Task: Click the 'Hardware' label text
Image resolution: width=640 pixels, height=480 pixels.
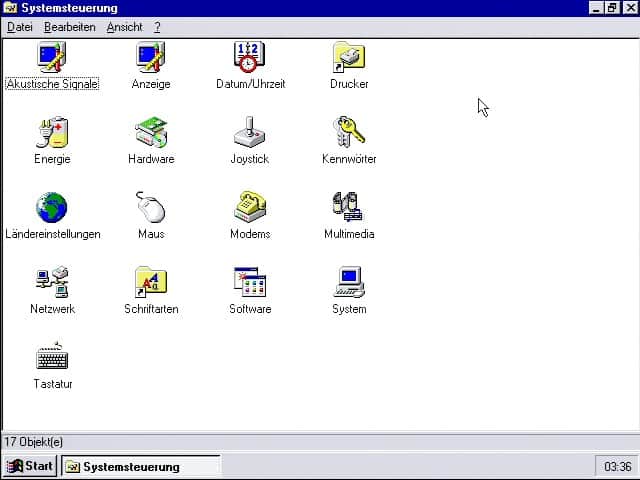Action: pos(151,159)
